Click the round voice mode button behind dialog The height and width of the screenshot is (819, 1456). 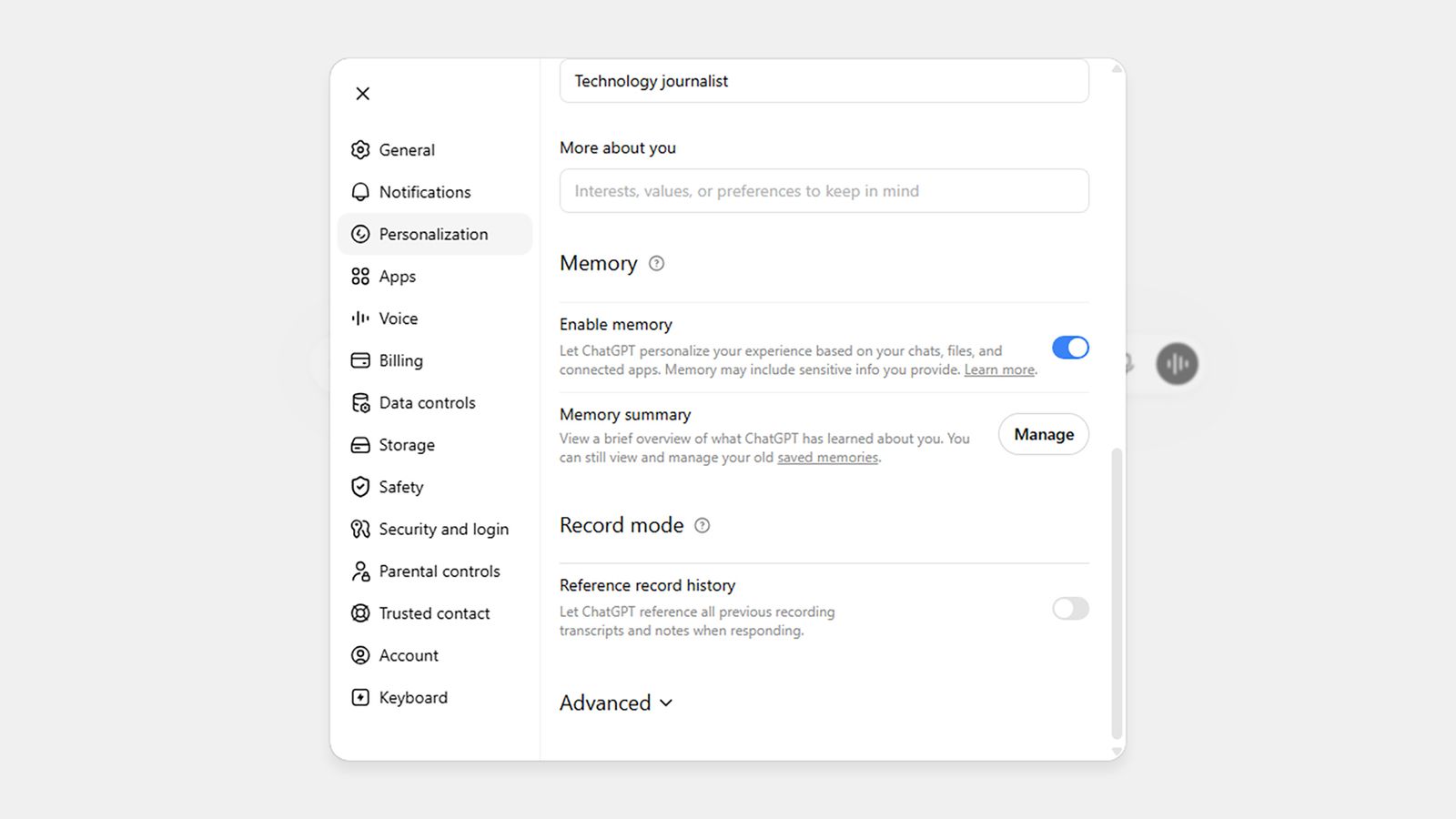pyautogui.click(x=1177, y=364)
